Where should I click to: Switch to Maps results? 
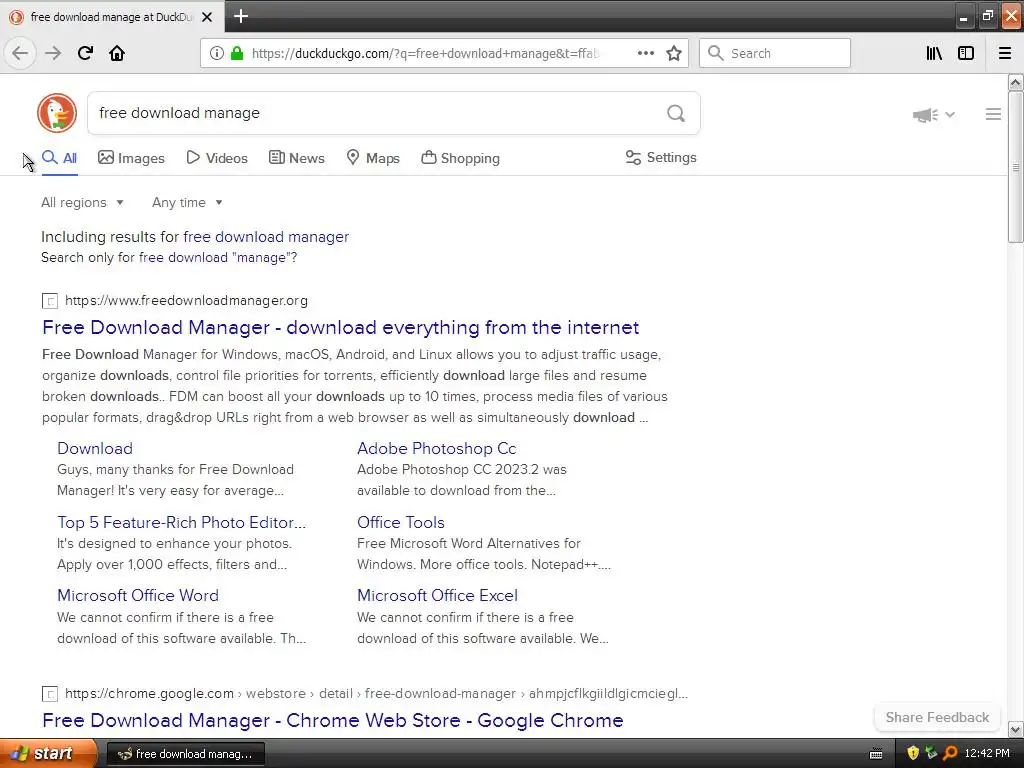(x=373, y=158)
